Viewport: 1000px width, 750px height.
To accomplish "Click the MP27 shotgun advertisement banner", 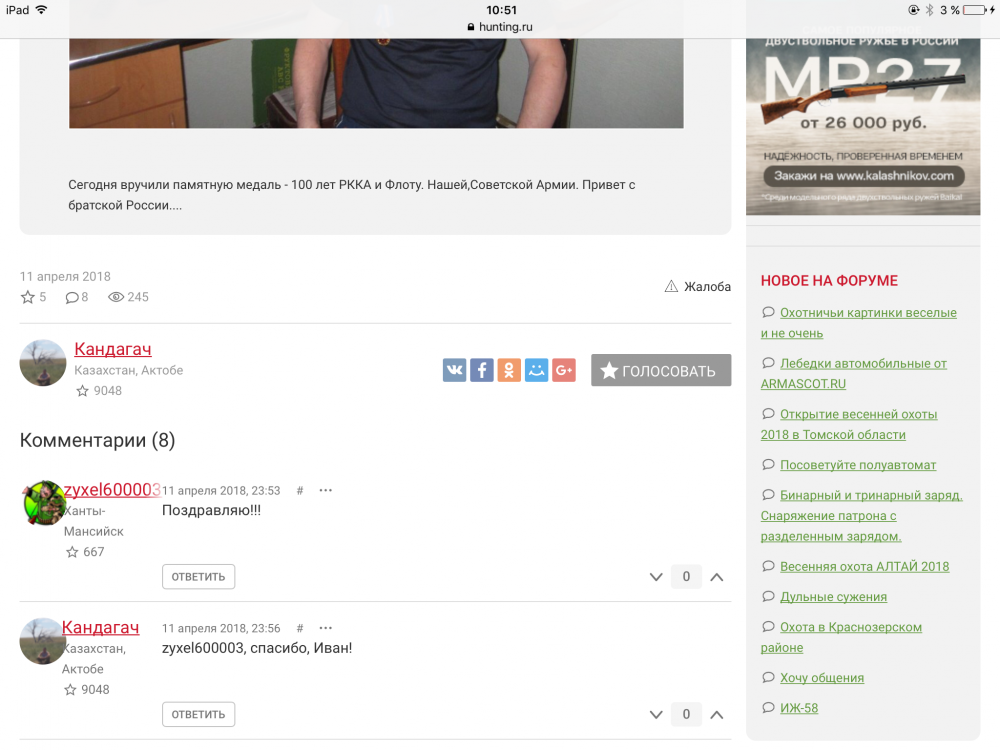I will (863, 126).
